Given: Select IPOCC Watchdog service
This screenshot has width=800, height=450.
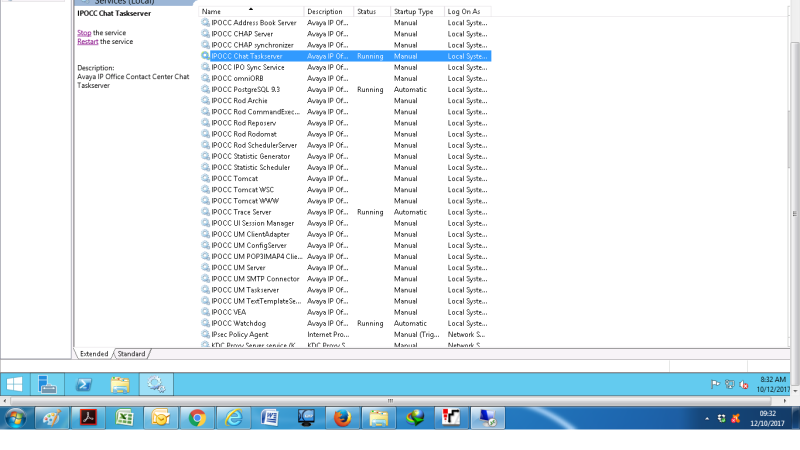Looking at the screenshot, I should coord(345,323).
